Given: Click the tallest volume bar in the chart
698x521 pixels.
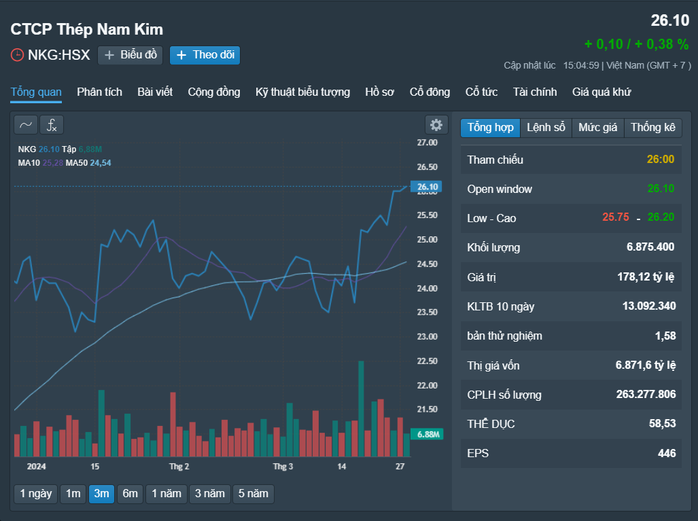Looking at the screenshot, I should (x=361, y=409).
